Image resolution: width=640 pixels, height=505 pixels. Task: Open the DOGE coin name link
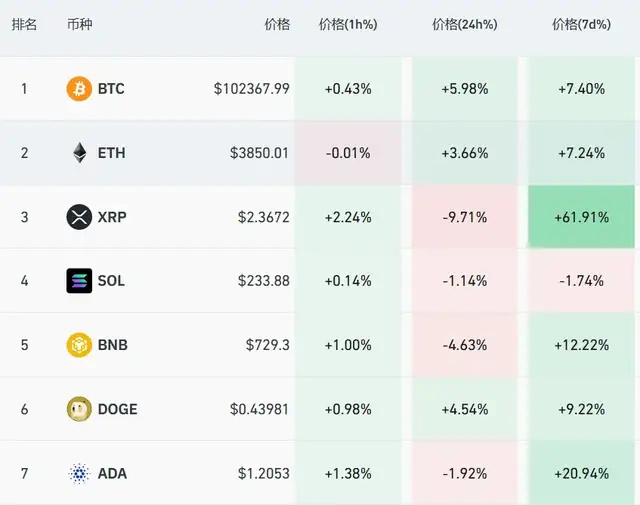(118, 409)
